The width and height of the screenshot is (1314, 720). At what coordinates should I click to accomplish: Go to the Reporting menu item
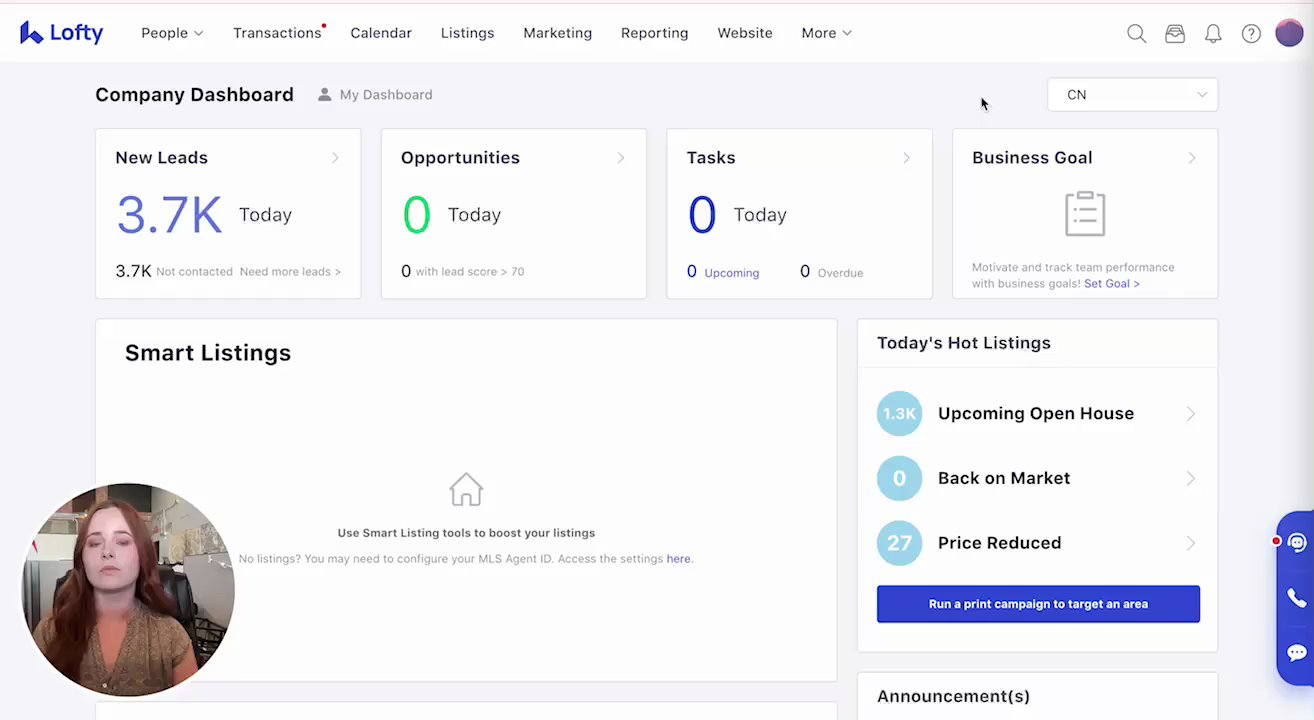[x=654, y=33]
